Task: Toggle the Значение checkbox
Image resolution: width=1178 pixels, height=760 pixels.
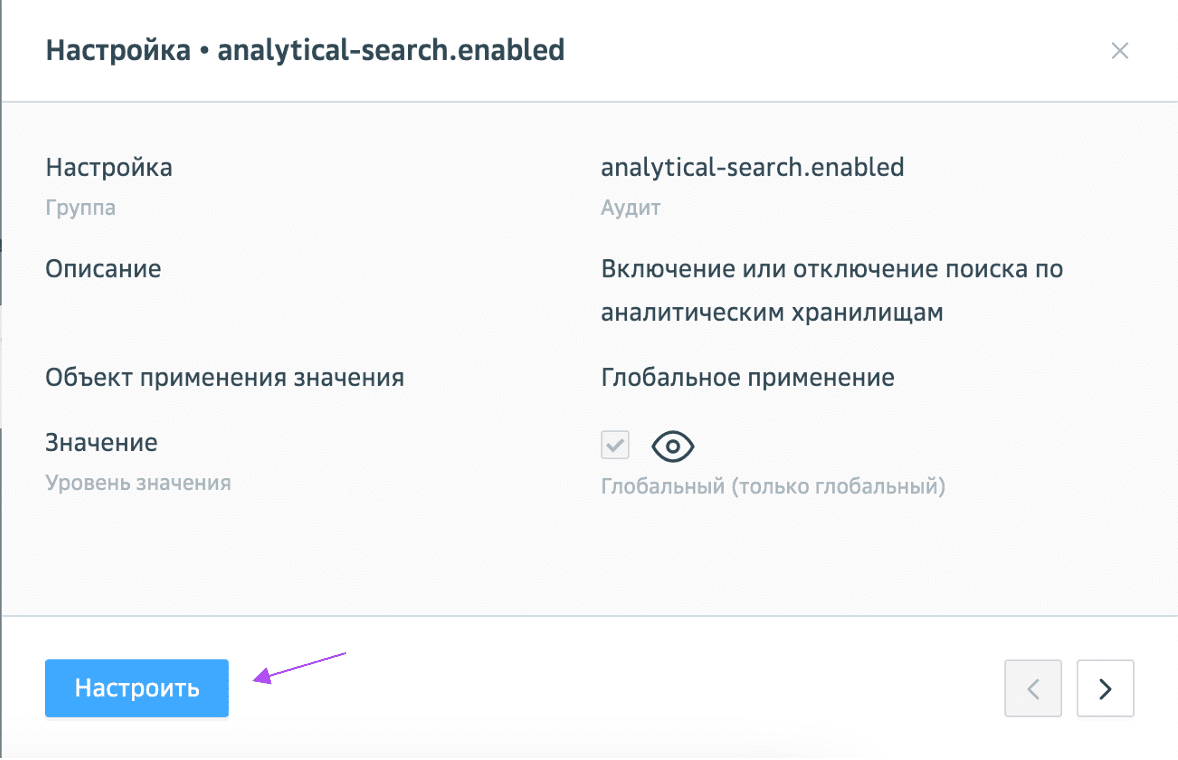Action: tap(615, 445)
